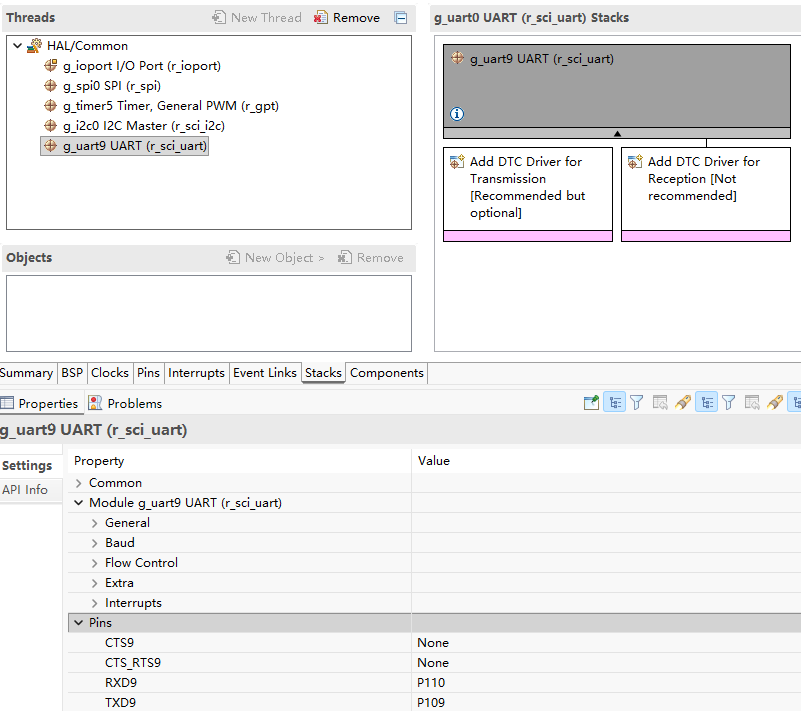
Task: Select g_timer5 Timer, General PWM in tree
Action: click(170, 106)
